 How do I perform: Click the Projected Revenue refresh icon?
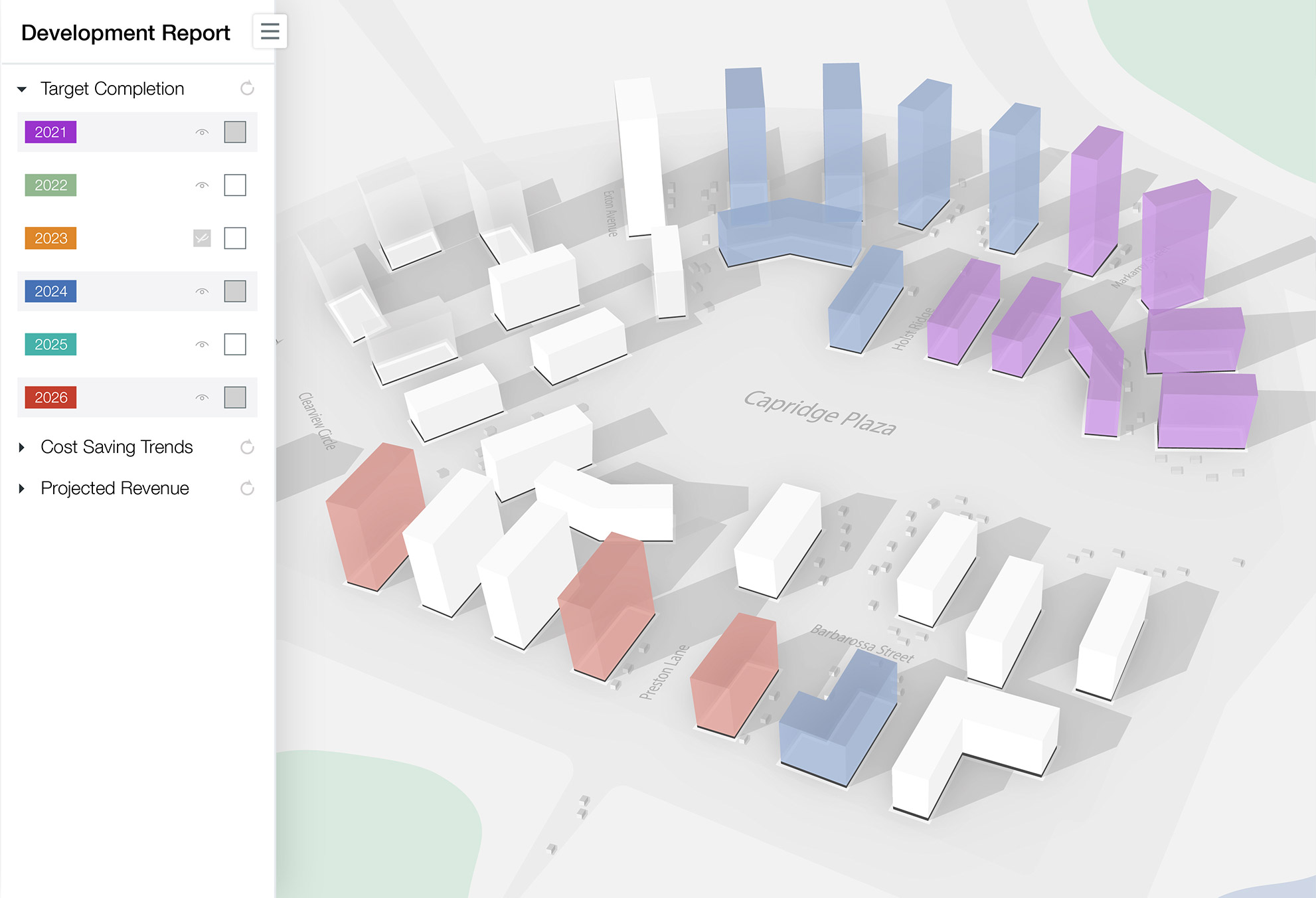[x=247, y=488]
